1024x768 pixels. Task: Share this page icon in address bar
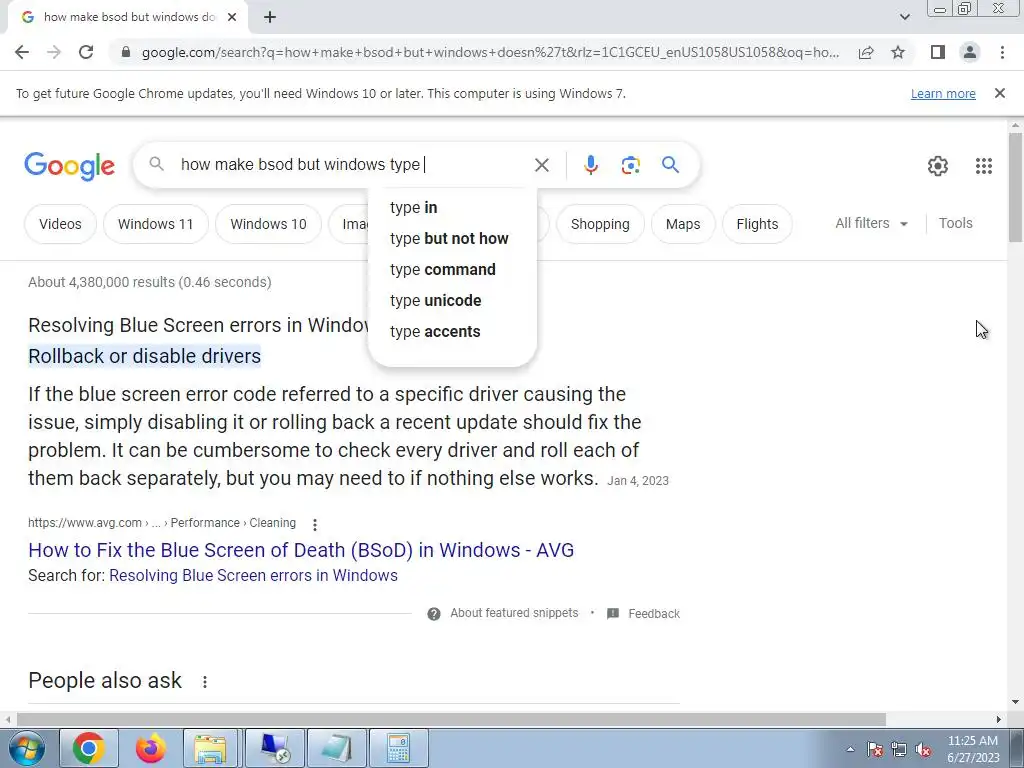(866, 52)
